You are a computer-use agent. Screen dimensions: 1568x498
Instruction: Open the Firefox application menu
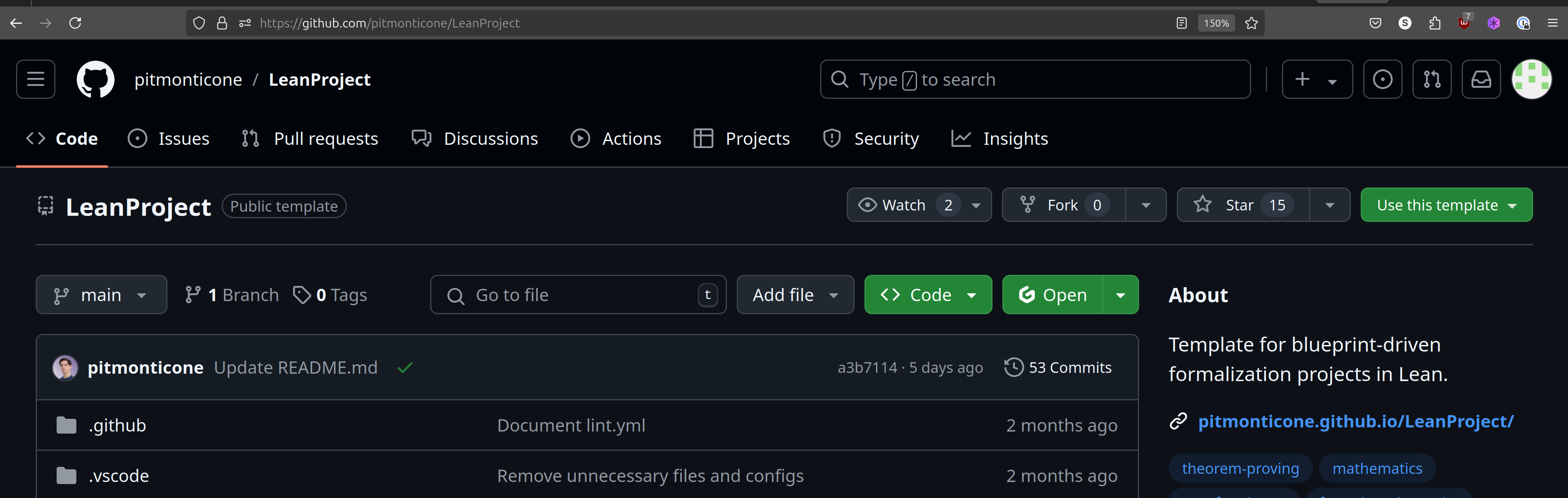(1553, 23)
